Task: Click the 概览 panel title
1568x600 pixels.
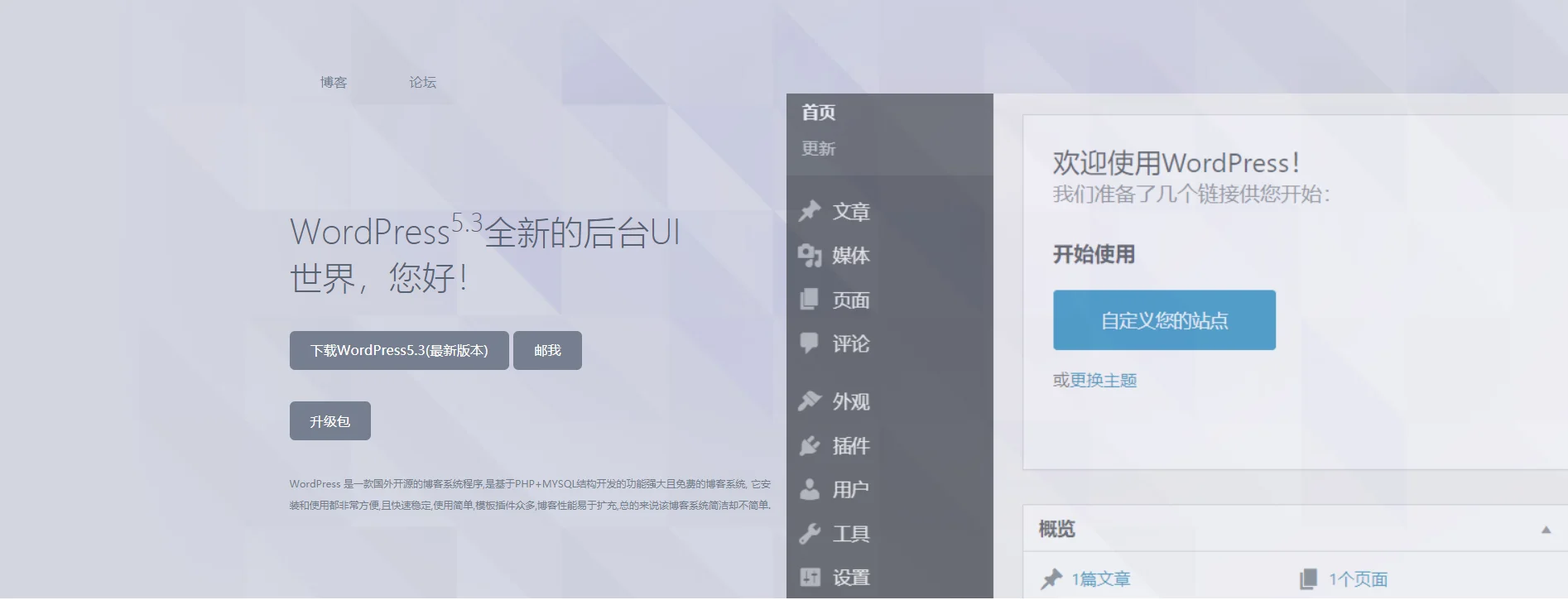Action: click(1056, 530)
